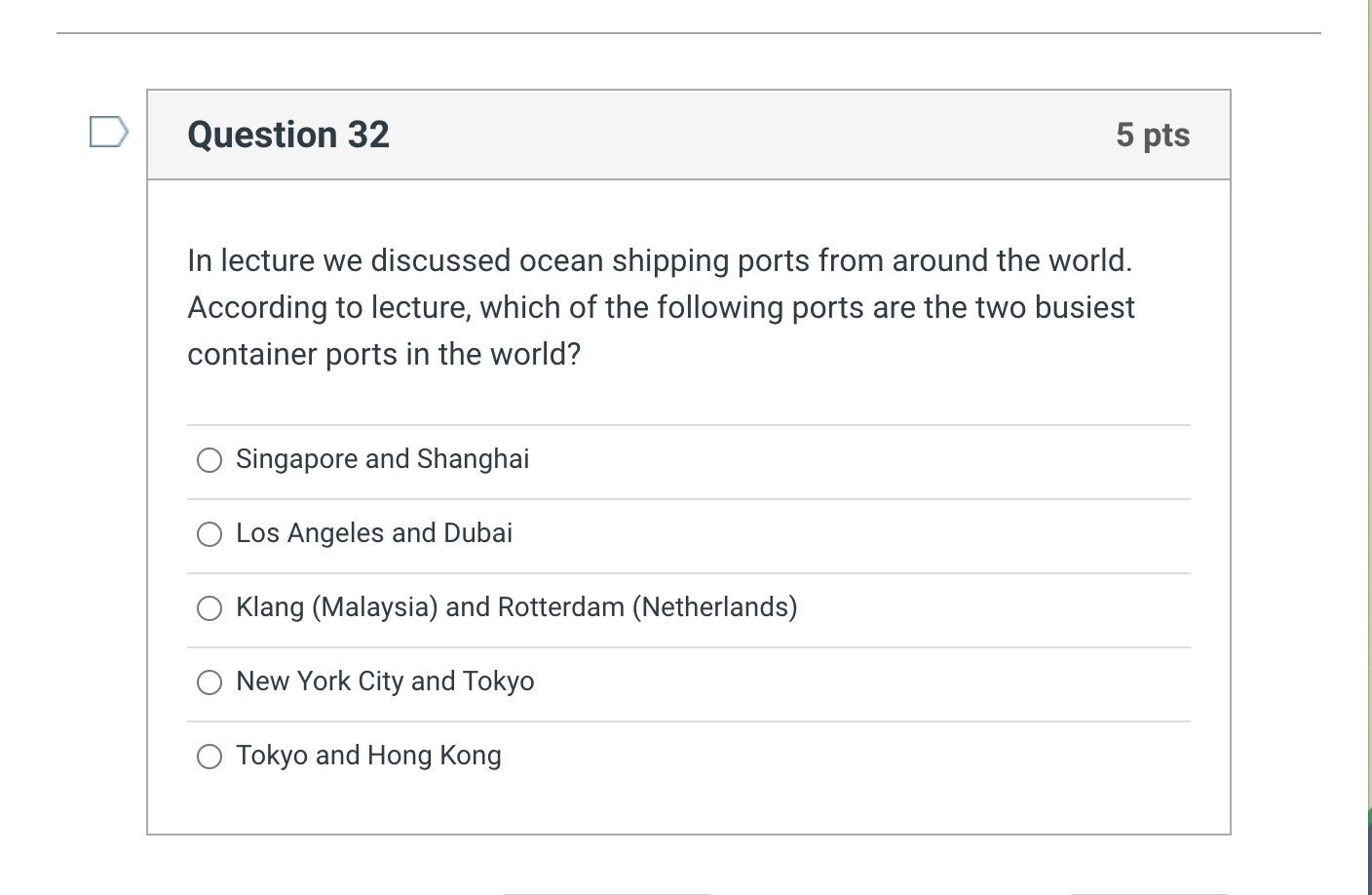Click the 5 pts label
The image size is (1372, 895).
pos(1154,136)
